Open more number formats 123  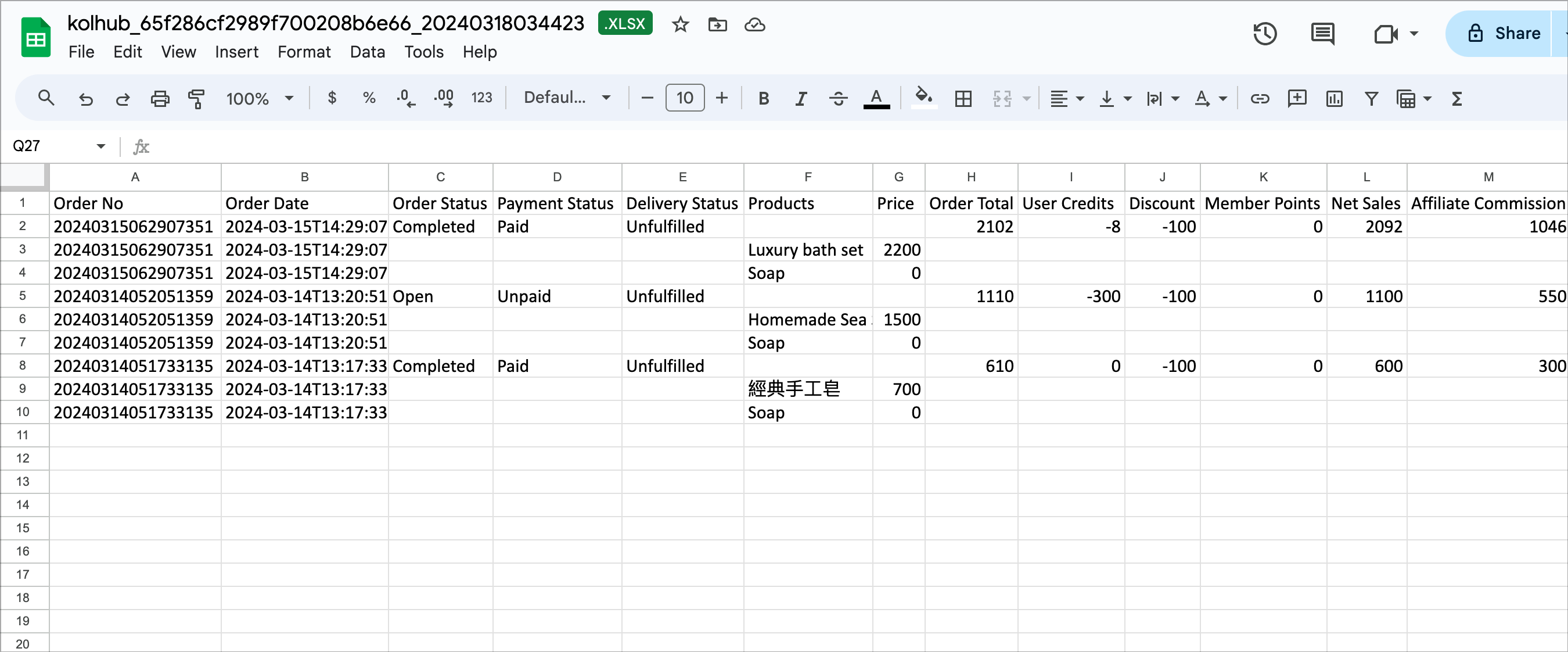[x=481, y=98]
